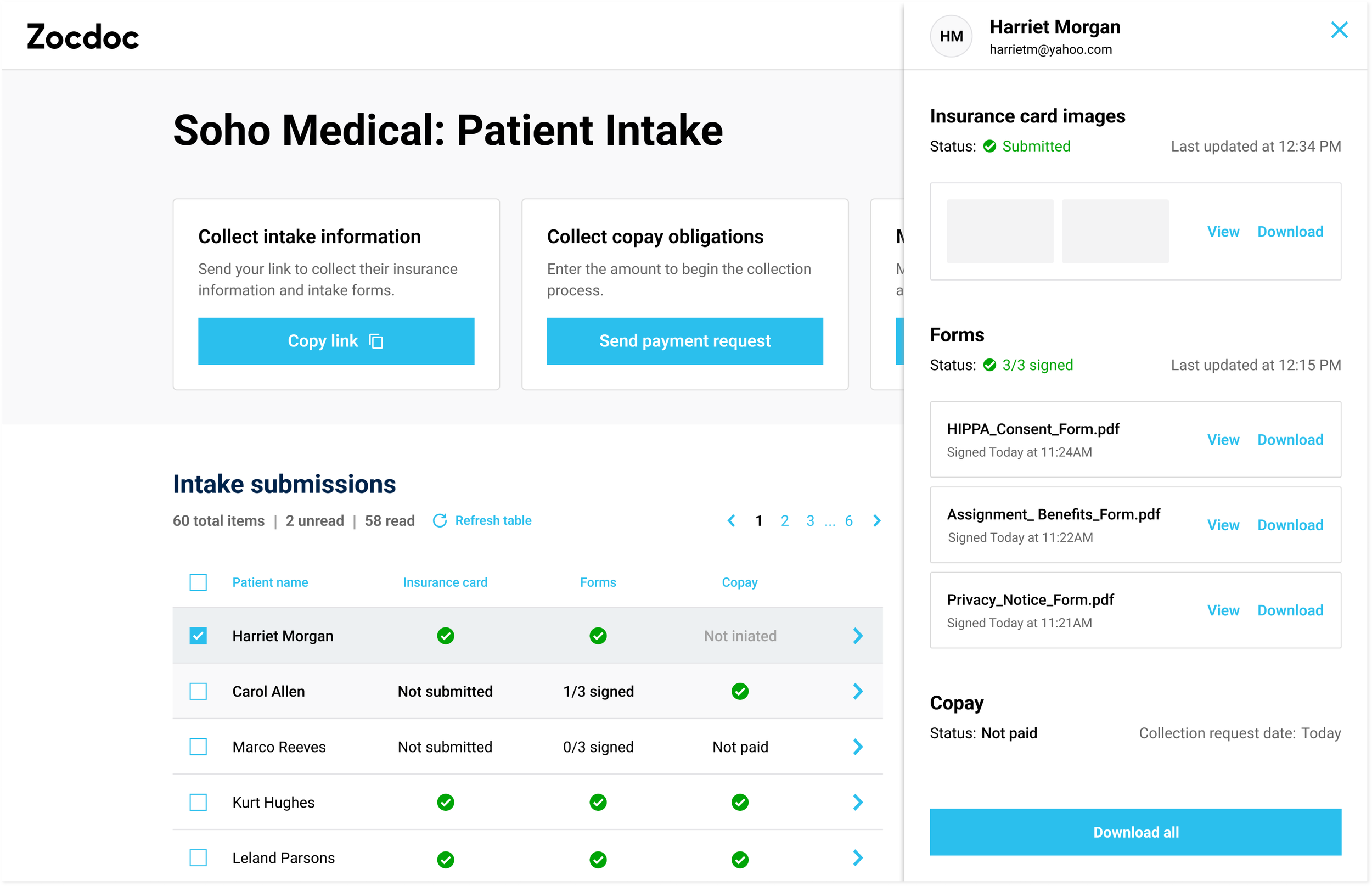Screen dimensions: 1372x886
Task: Check the Carol Allen row checkbox
Action: [x=198, y=691]
